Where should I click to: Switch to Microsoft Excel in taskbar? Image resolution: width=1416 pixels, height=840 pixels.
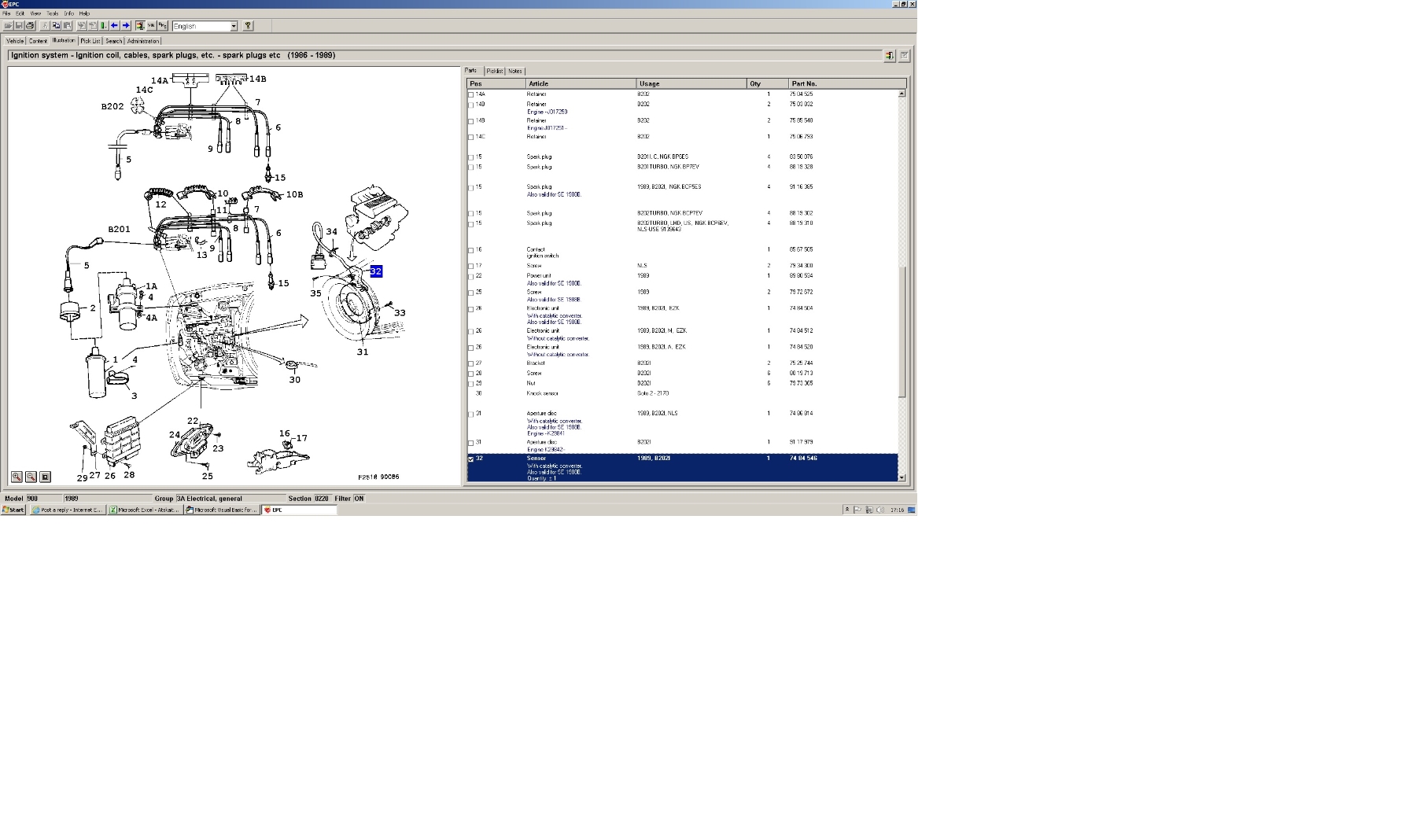[145, 510]
